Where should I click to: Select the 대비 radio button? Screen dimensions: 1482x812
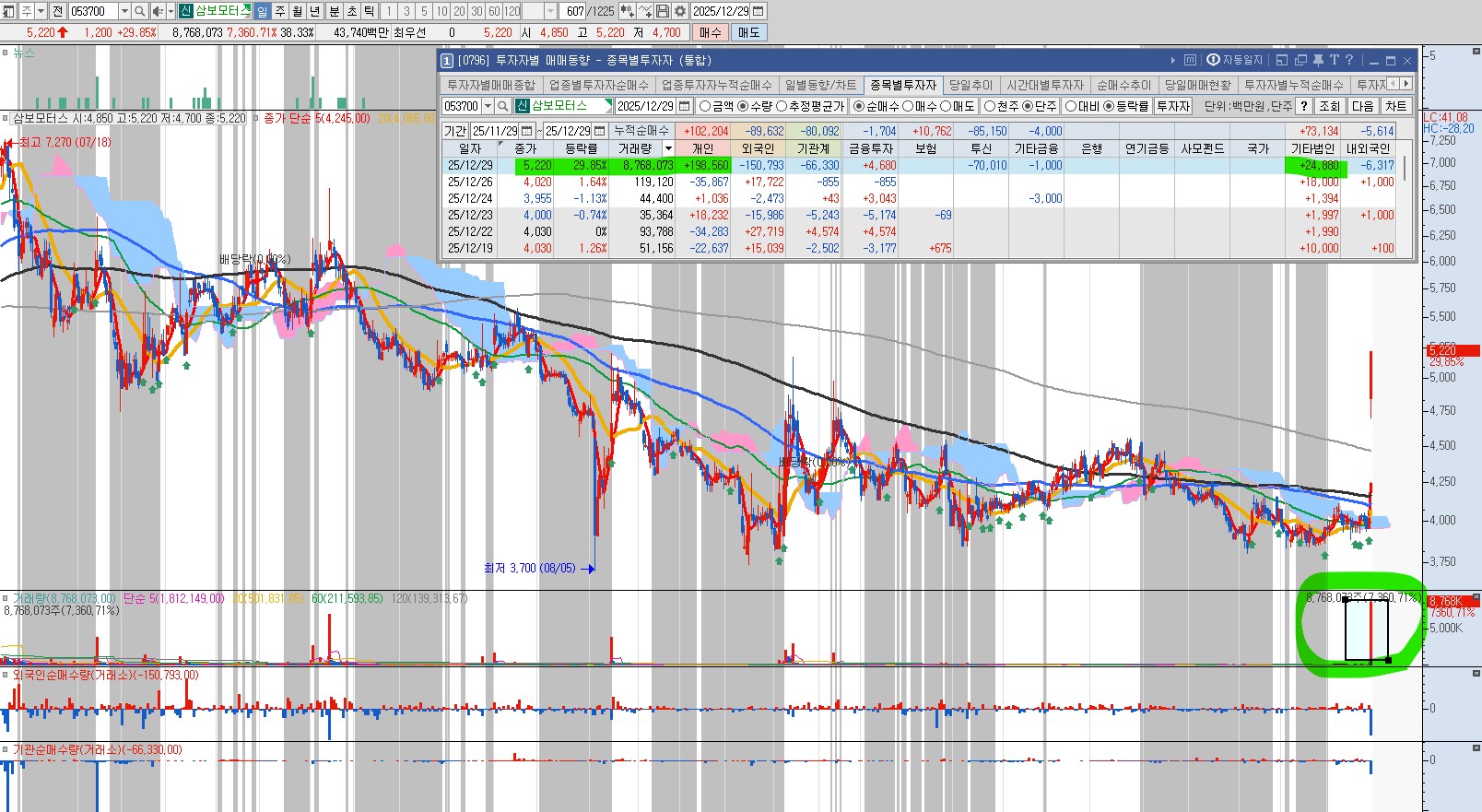point(1071,106)
